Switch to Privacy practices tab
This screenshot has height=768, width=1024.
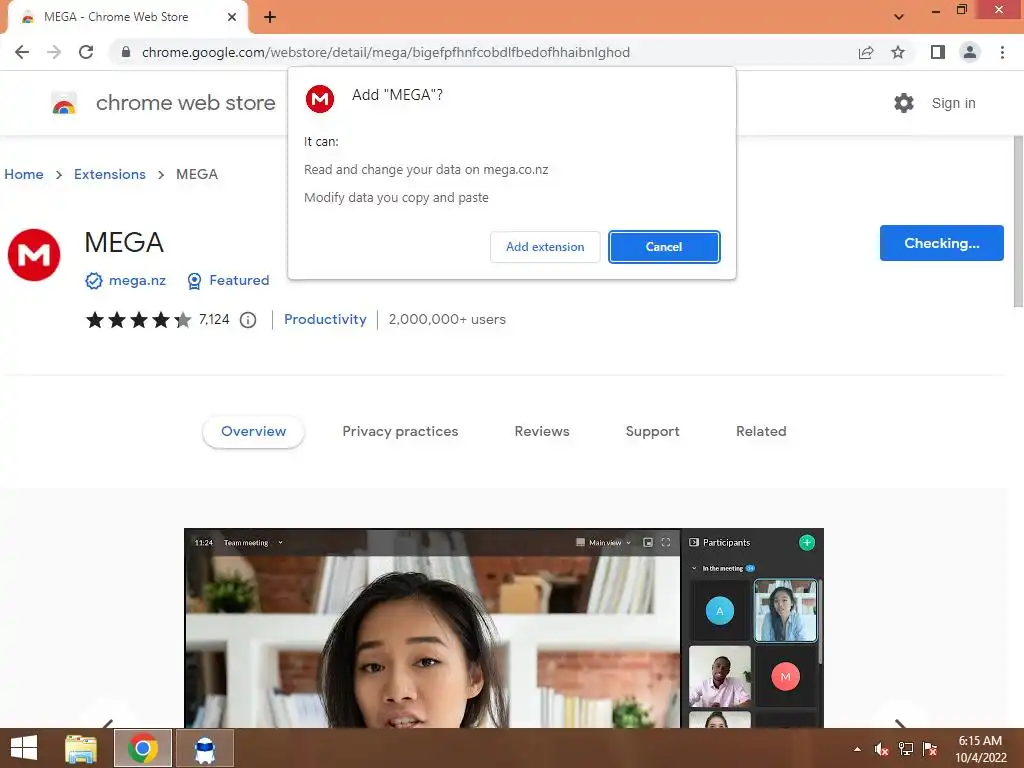(x=400, y=432)
